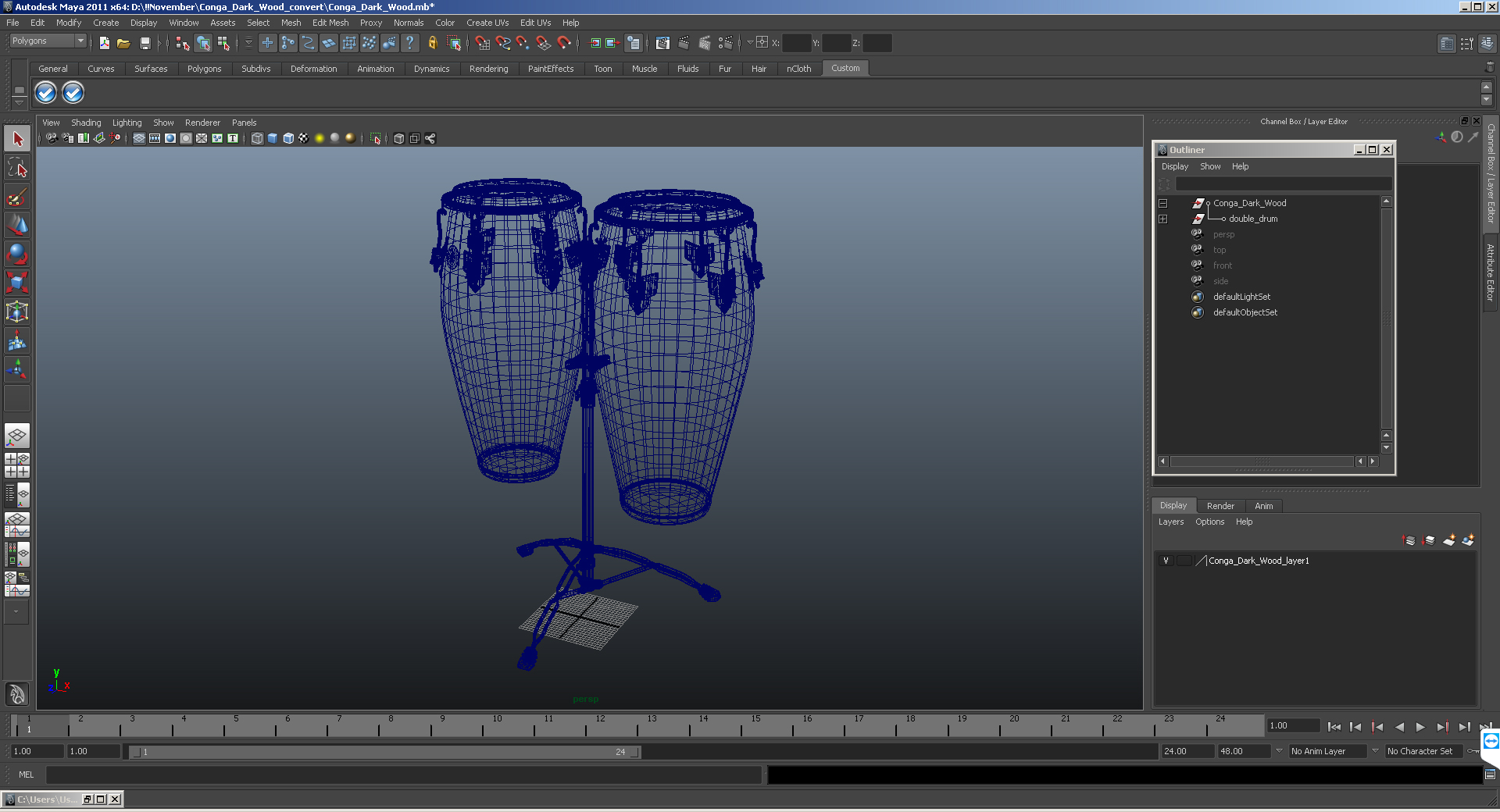Select defaultLightSet in the Outliner
This screenshot has width=1500, height=812.
[x=1241, y=297]
